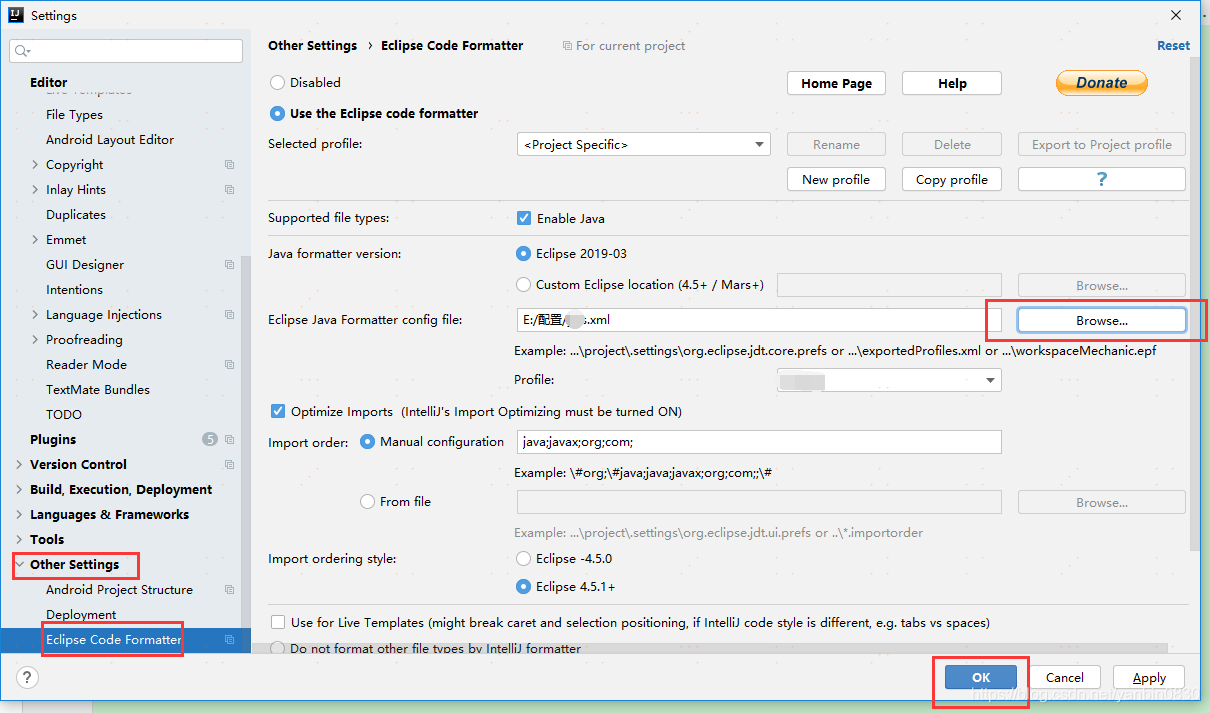Open the Selected profile dropdown
The image size is (1210, 713).
click(x=759, y=144)
